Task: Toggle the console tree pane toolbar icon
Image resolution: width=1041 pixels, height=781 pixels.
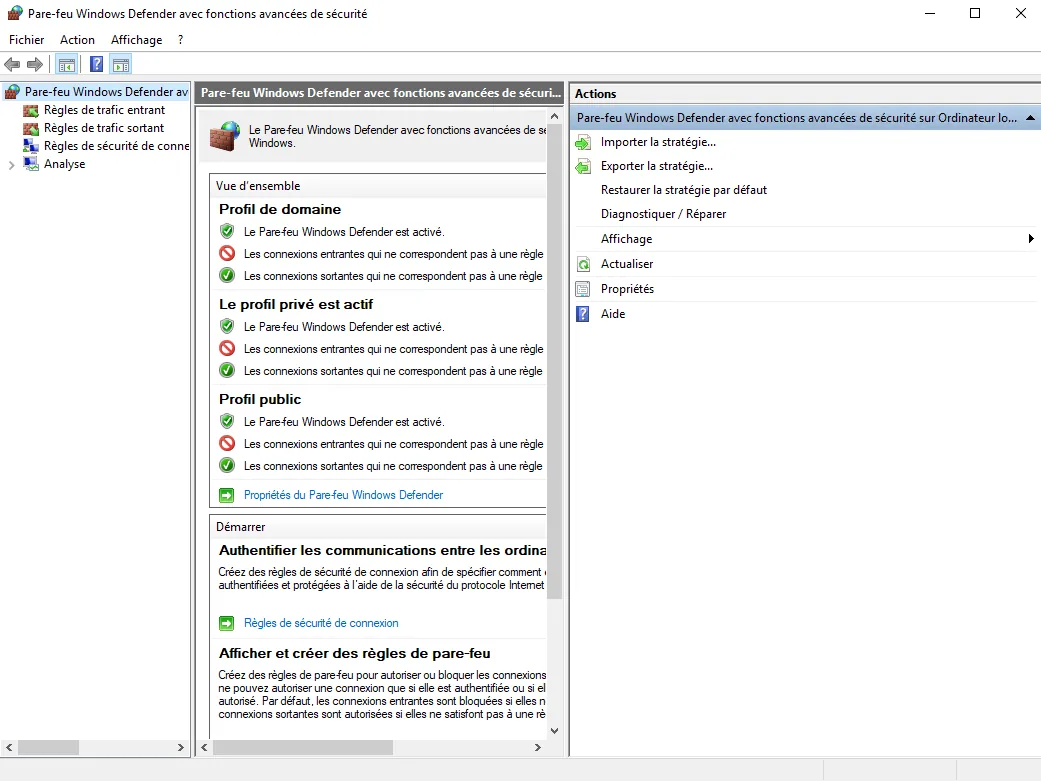Action: tap(67, 64)
